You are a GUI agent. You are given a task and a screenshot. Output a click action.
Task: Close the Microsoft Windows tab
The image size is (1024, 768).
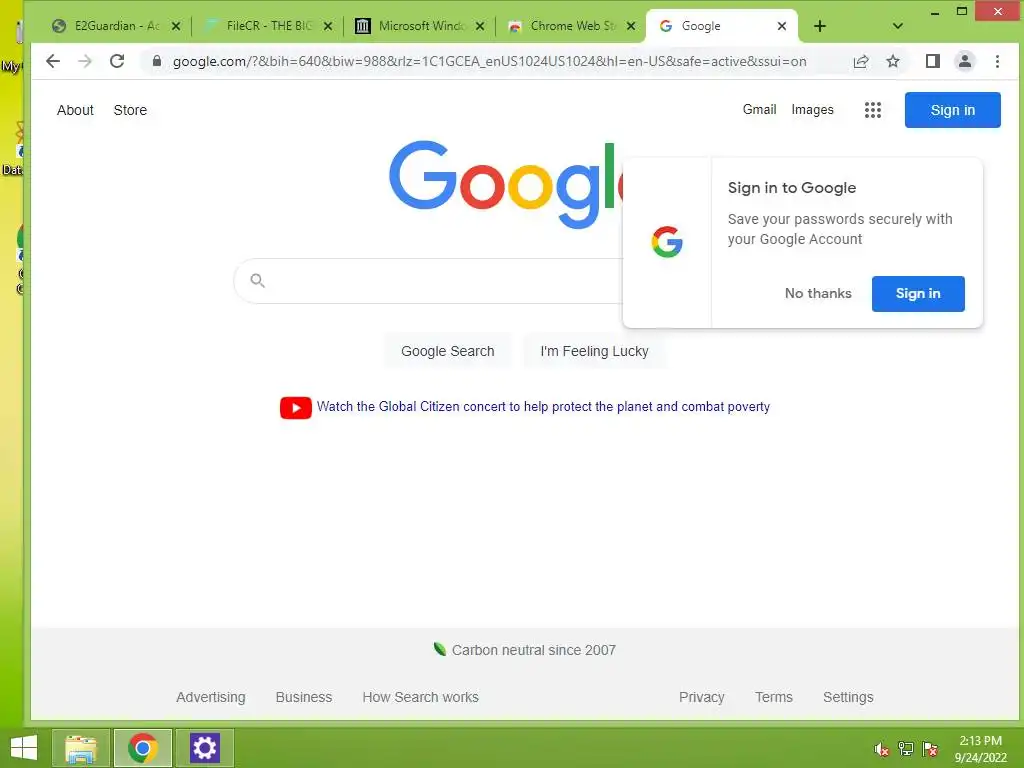[480, 26]
